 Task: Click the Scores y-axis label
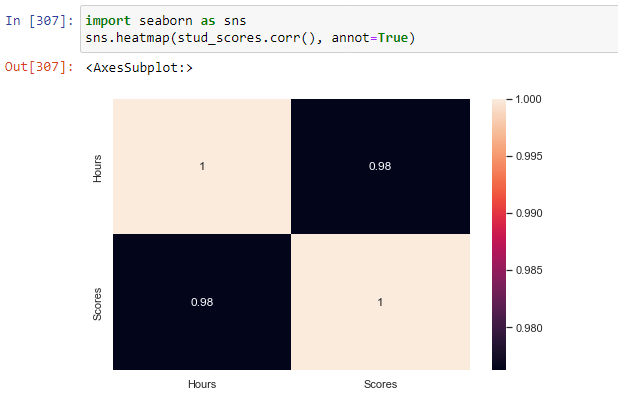tap(97, 304)
